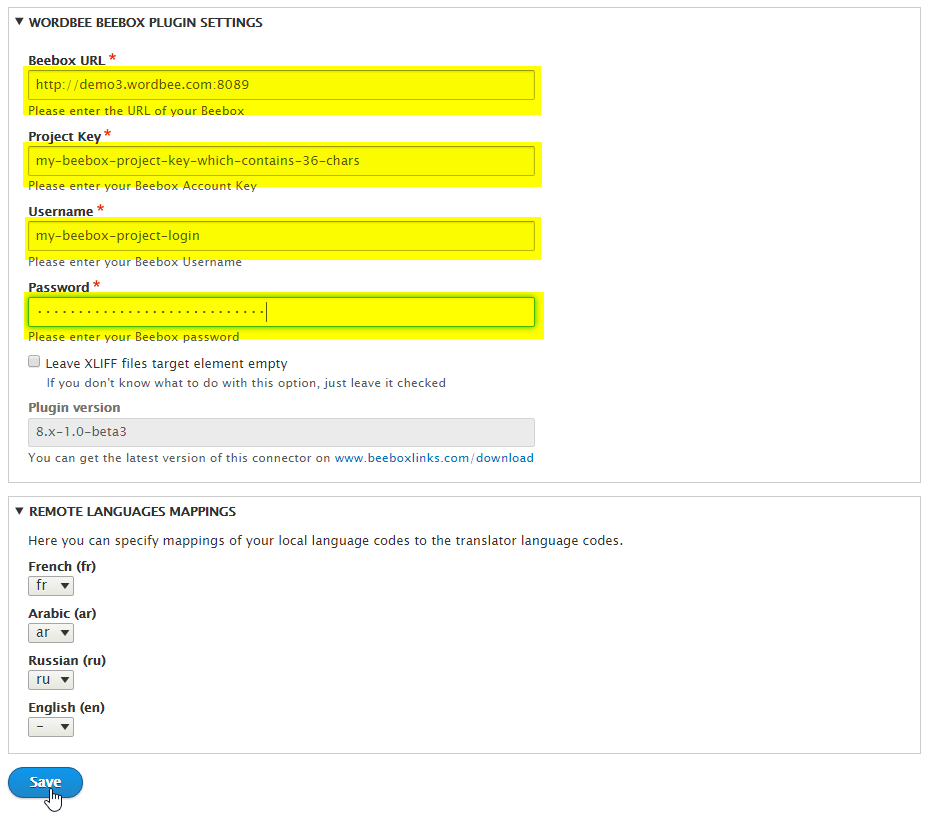Collapse the Remote Languages Mappings section

pos(132,511)
